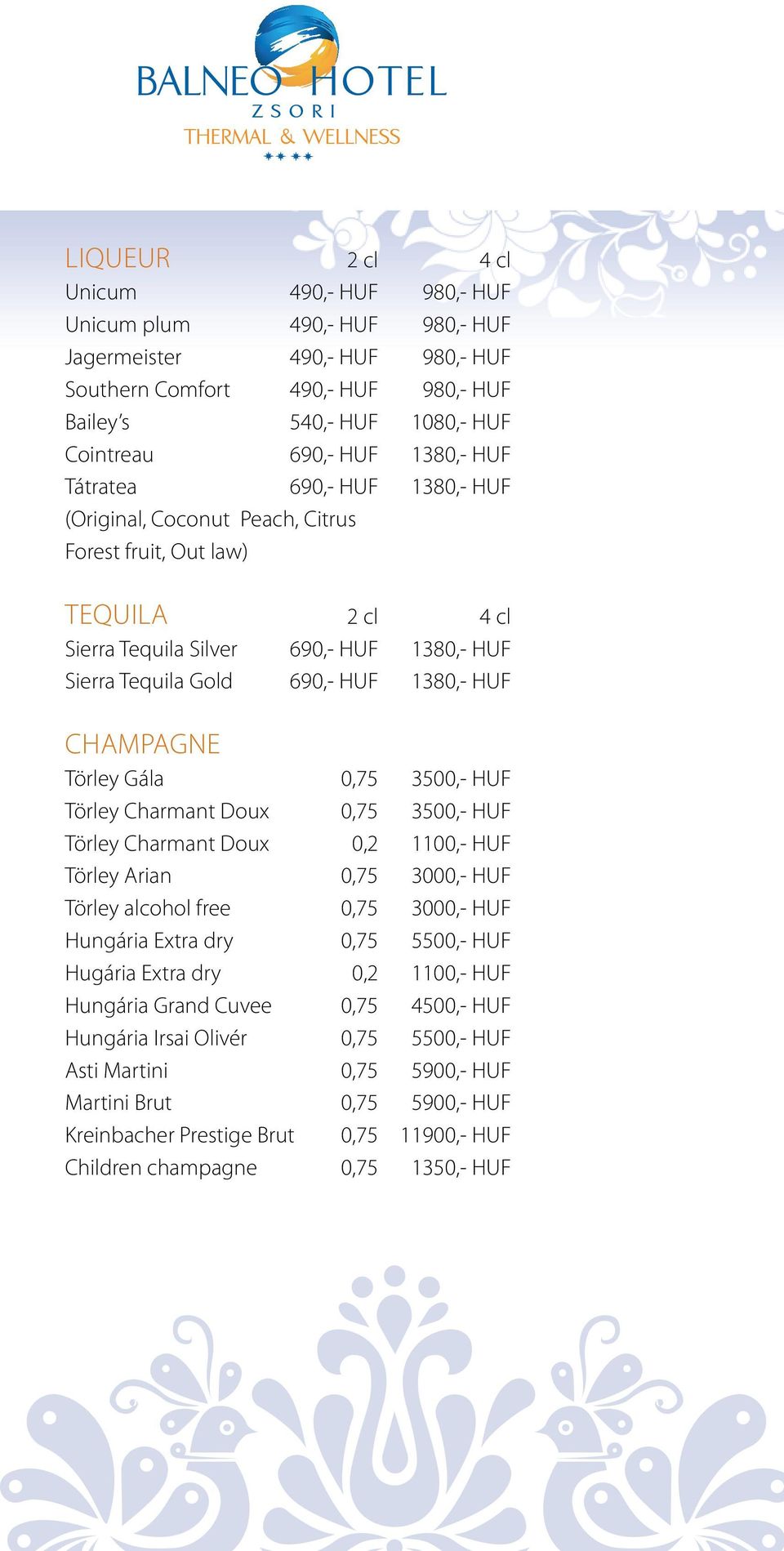Click the Balneo Hotel swirl logo
Viewport: 784px width, 1551px height.
pos(296,47)
